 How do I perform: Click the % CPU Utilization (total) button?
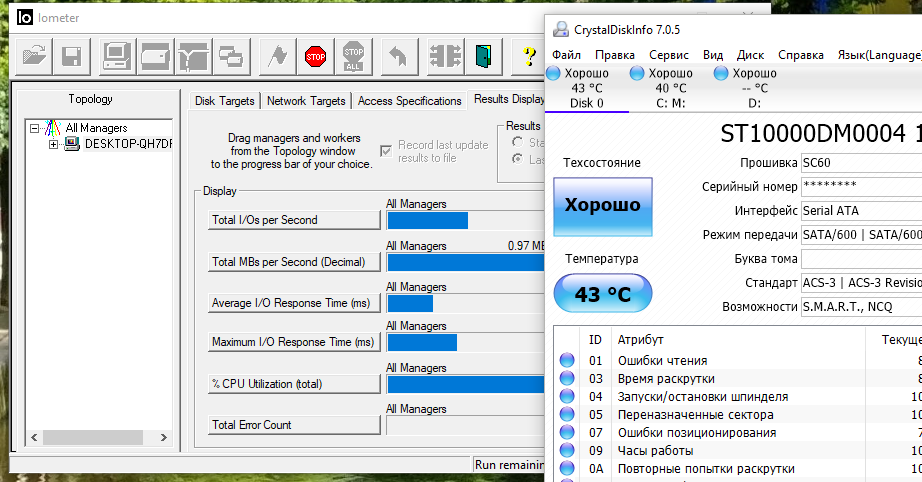coord(294,384)
